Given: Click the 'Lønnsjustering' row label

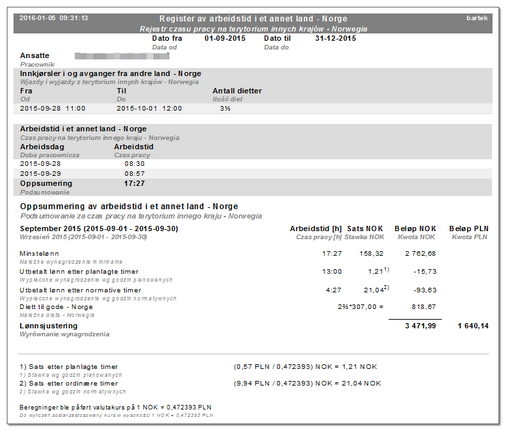Looking at the screenshot, I should click(49, 326).
